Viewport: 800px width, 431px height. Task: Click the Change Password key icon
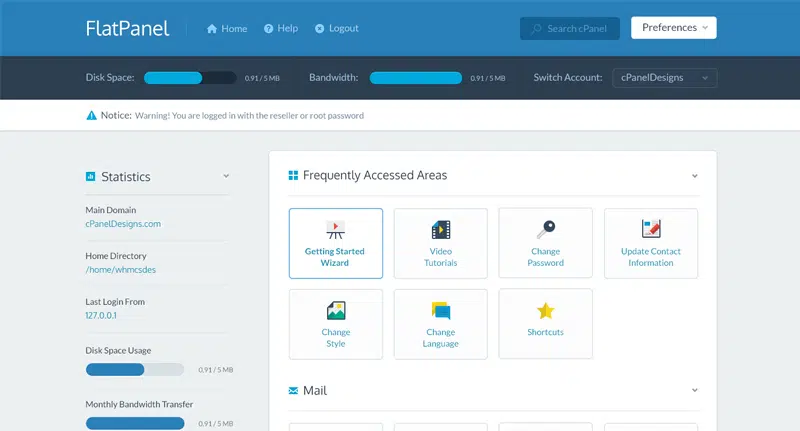tap(545, 229)
